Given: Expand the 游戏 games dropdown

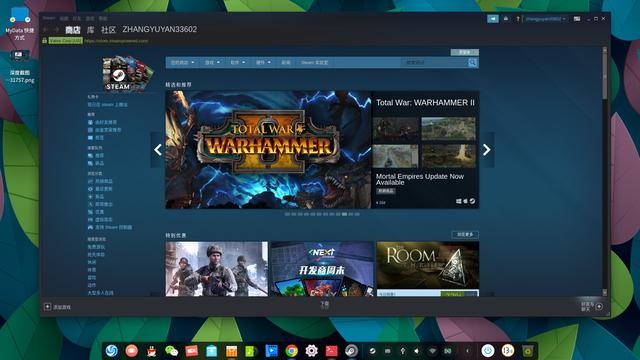Looking at the screenshot, I should [212, 62].
